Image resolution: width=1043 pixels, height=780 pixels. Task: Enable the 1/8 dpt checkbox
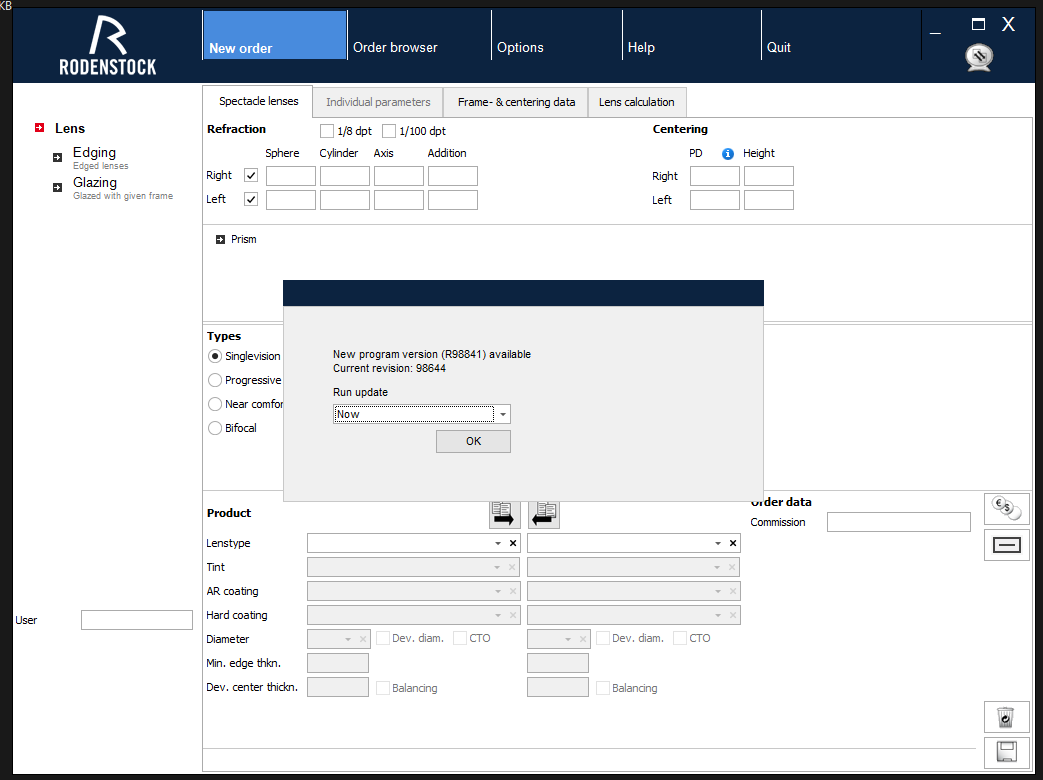tap(327, 131)
